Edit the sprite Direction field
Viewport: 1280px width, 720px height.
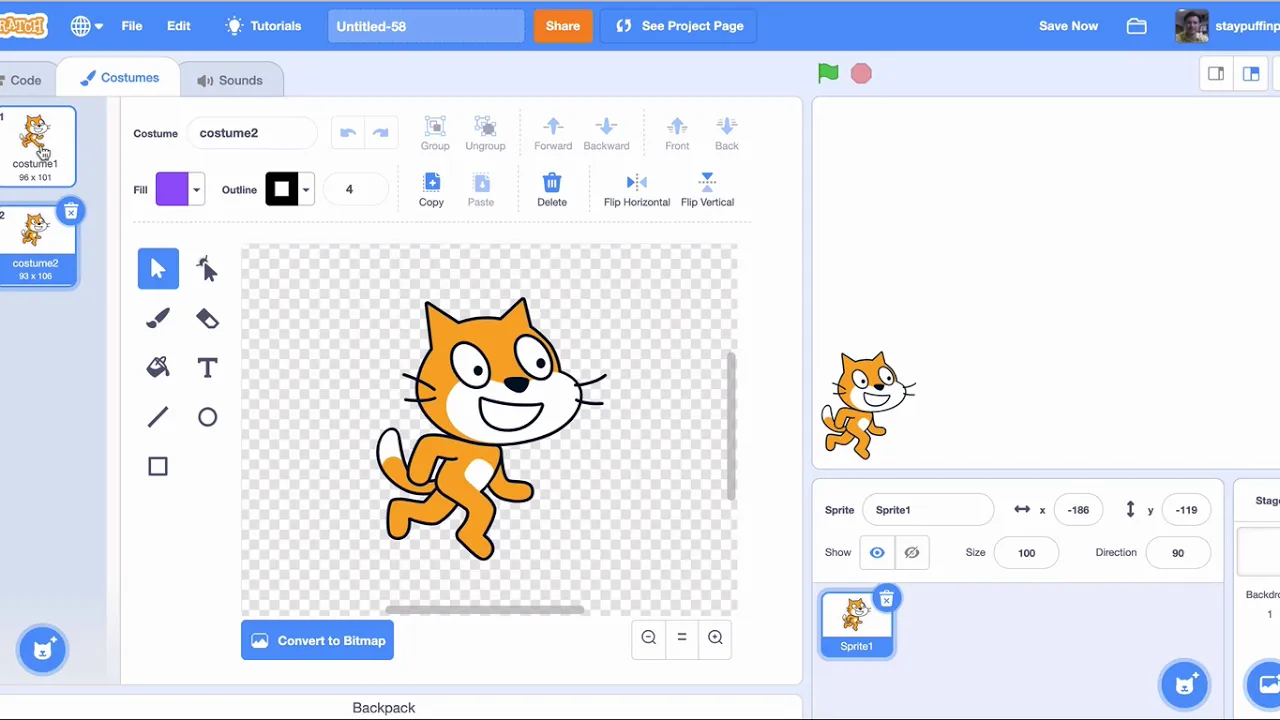[1178, 552]
